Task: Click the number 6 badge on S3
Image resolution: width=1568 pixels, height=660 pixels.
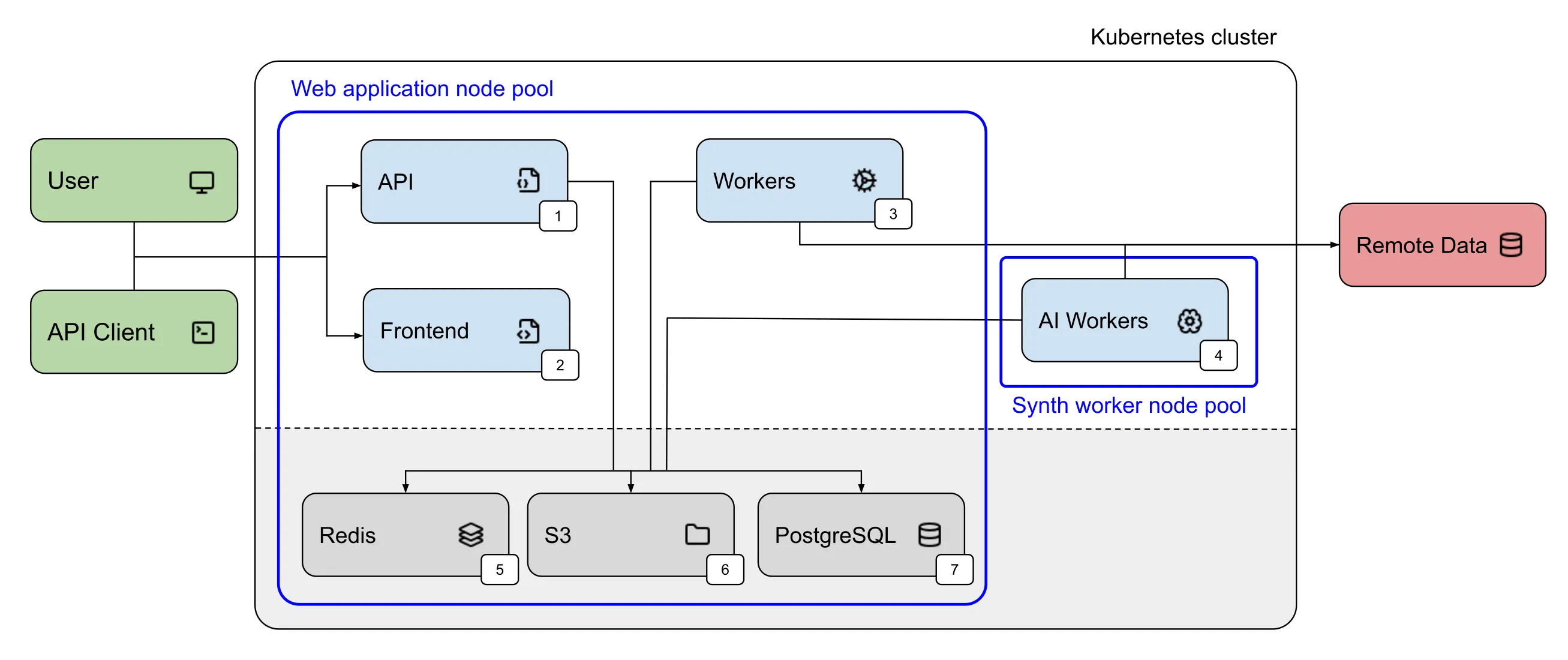Action: pos(725,569)
